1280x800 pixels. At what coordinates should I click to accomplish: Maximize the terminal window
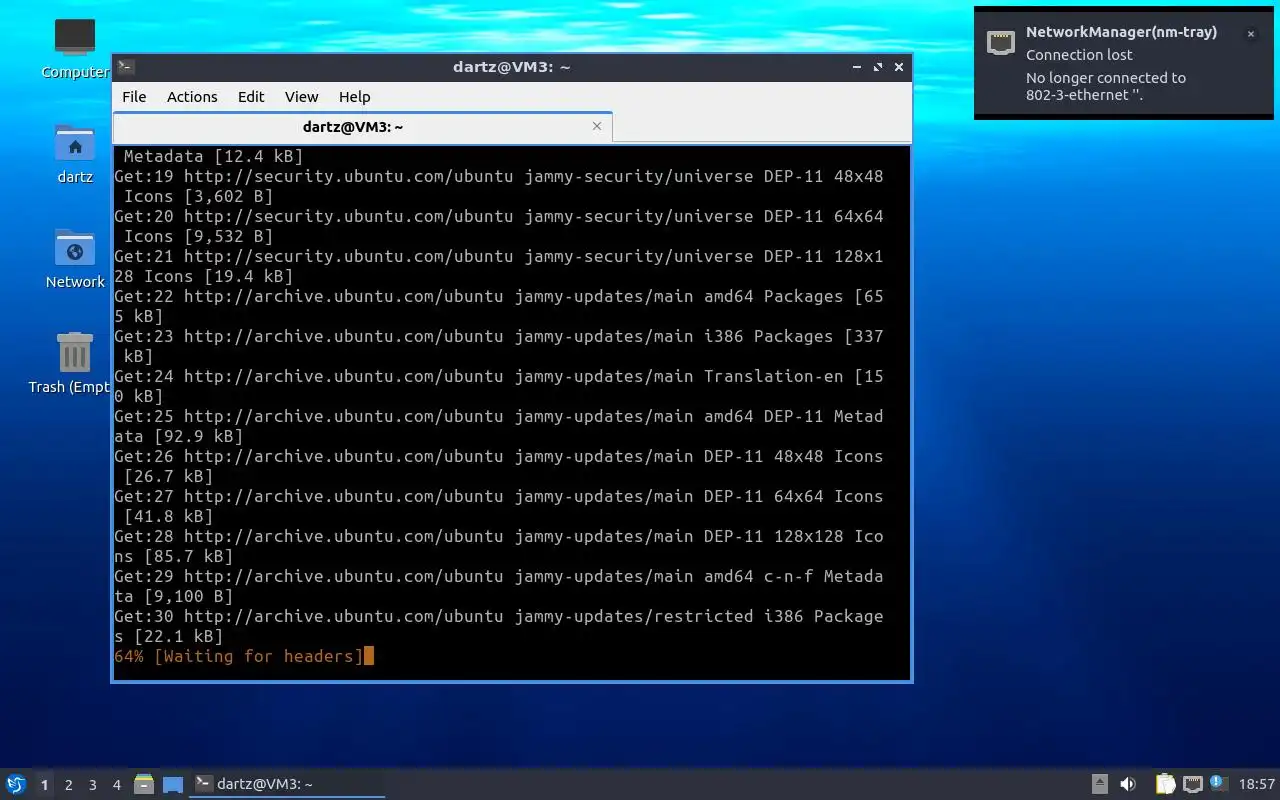click(x=878, y=67)
